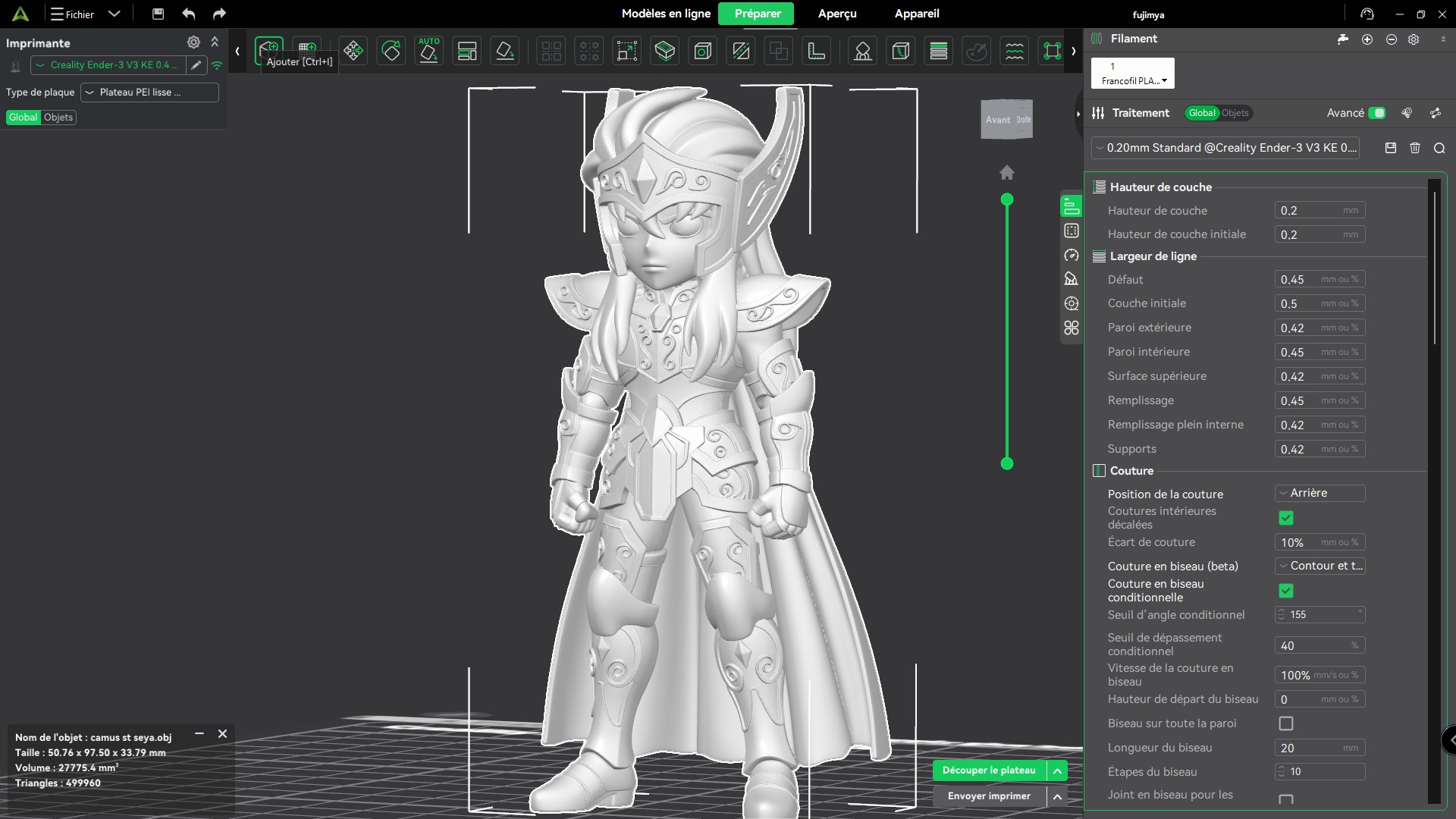Switch left panel to Objets view
The height and width of the screenshot is (819, 1456).
(x=58, y=118)
